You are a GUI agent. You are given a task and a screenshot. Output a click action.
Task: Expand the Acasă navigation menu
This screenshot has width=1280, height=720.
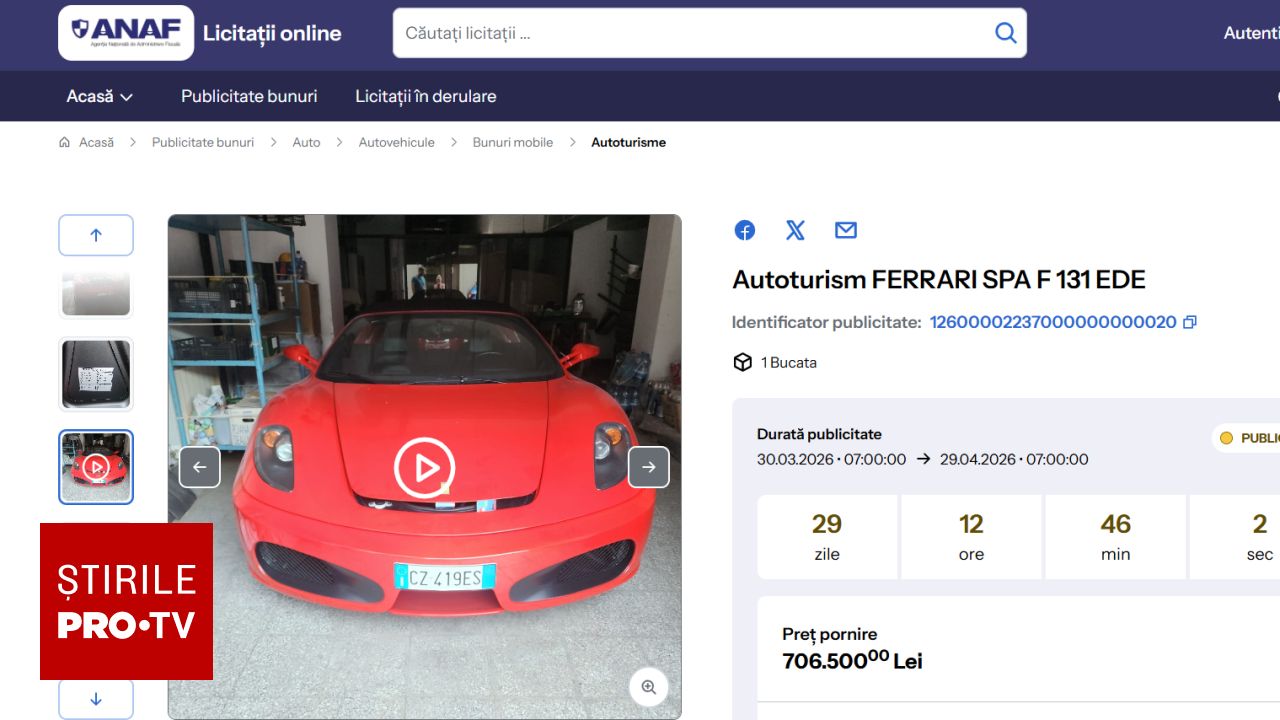point(99,96)
